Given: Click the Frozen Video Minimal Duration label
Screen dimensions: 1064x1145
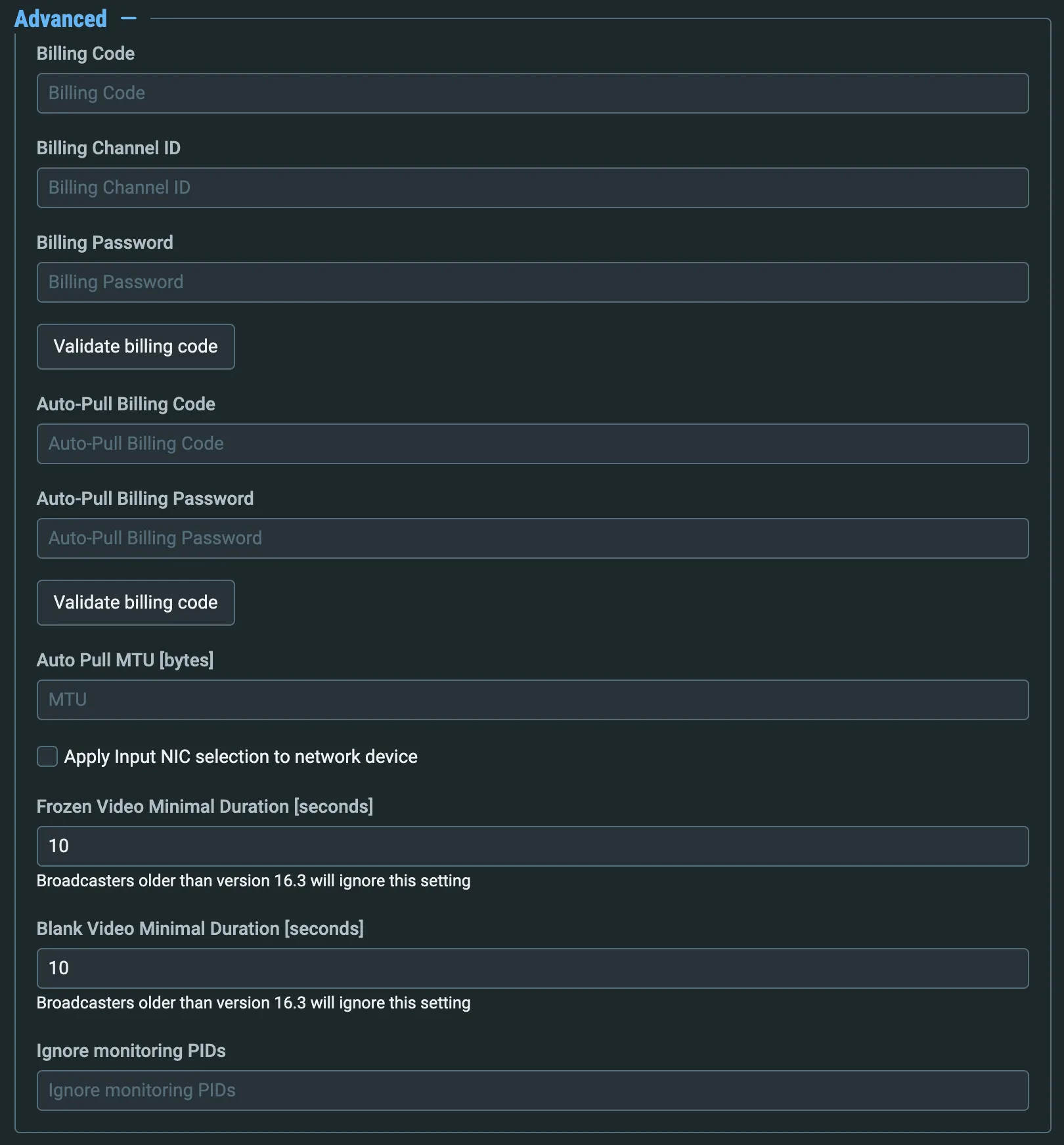Looking at the screenshot, I should coord(205,806).
